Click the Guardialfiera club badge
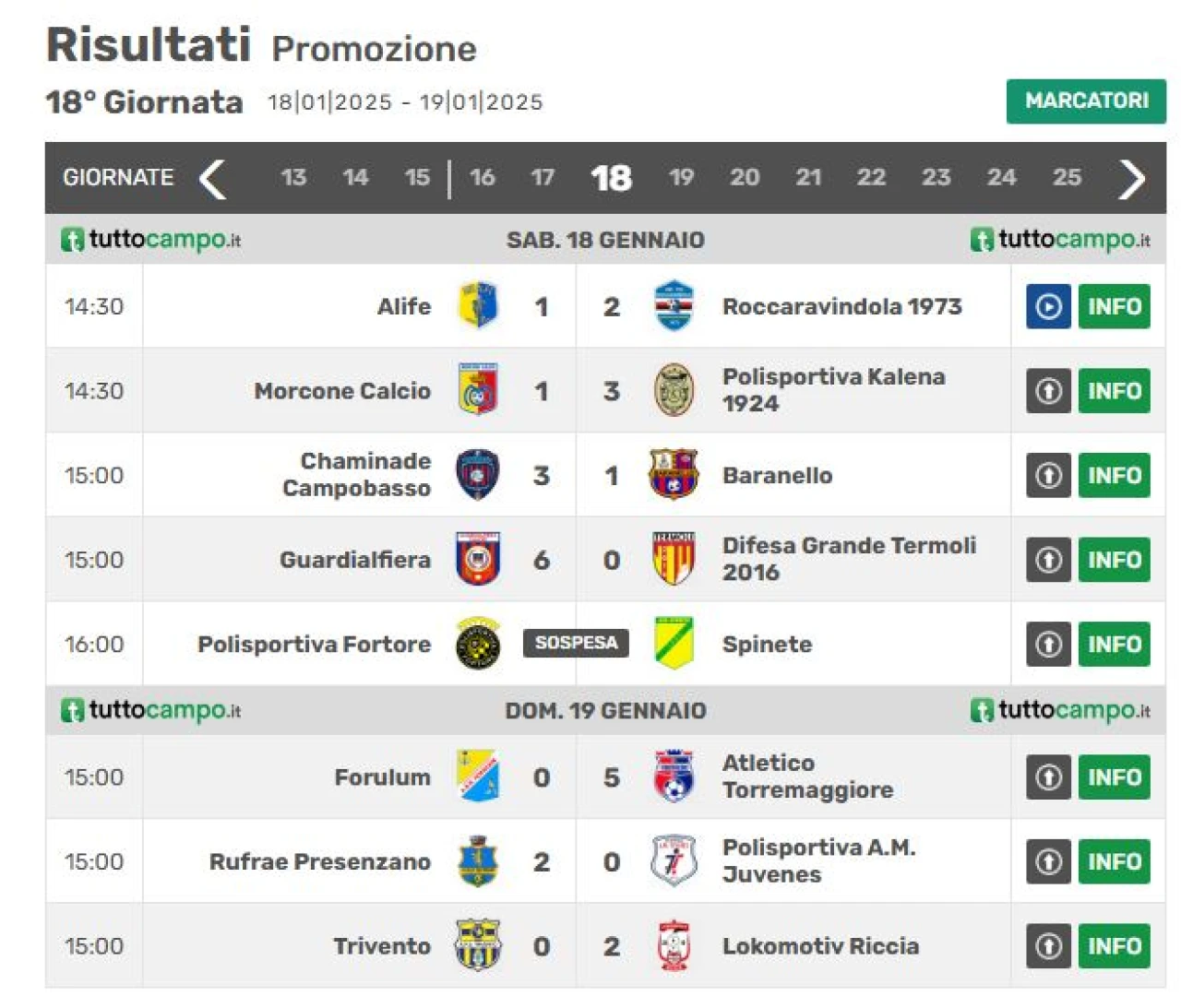 (x=478, y=559)
